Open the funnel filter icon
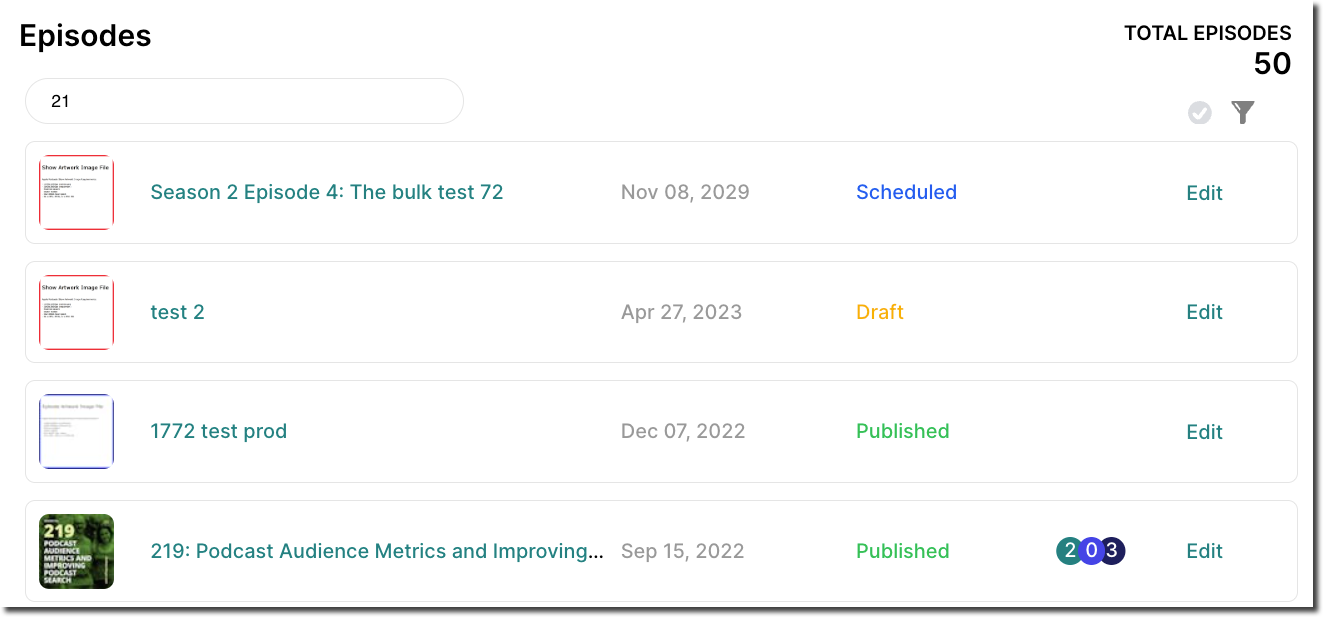 click(1242, 112)
